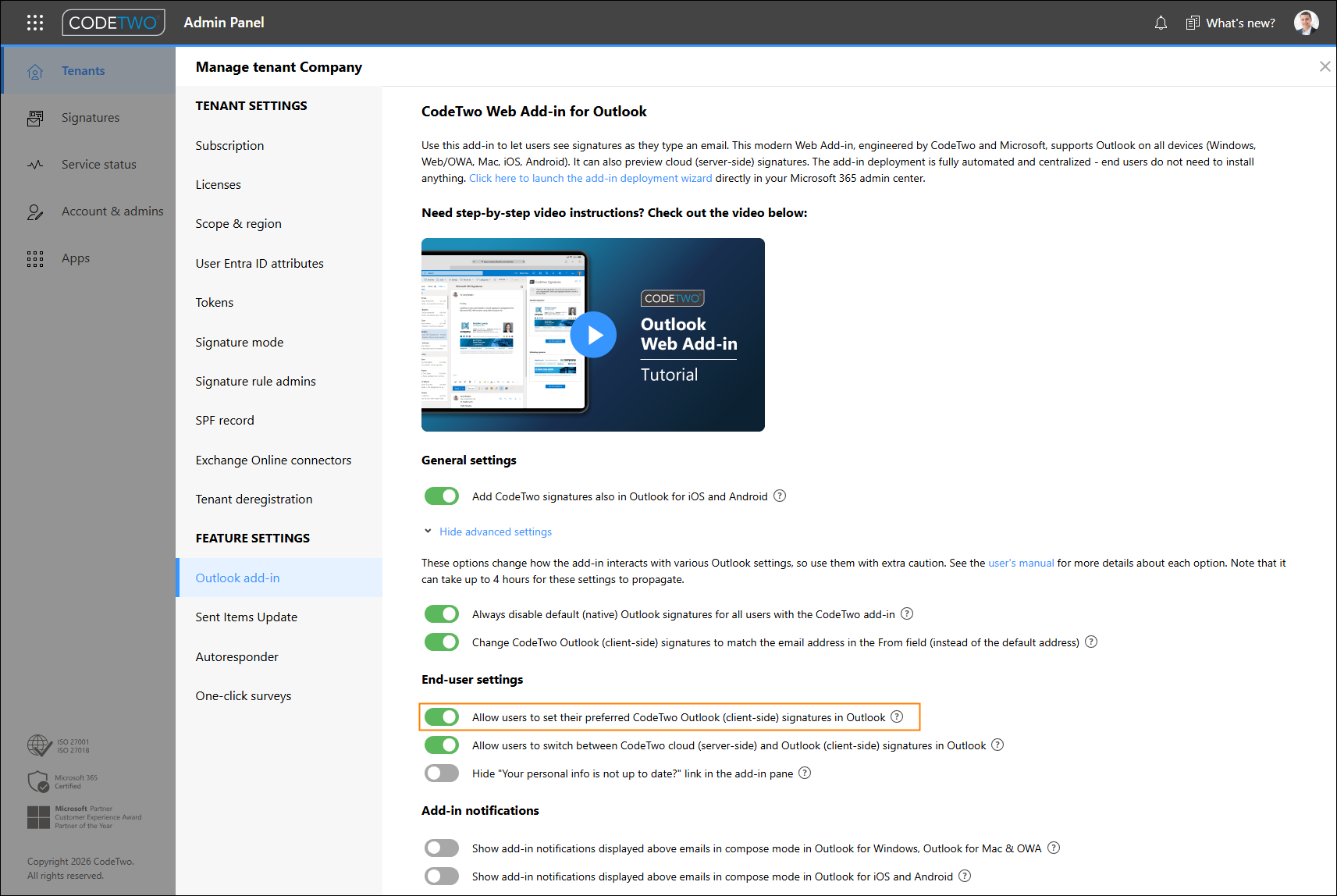Click the Signatures sidebar icon

[x=35, y=118]
